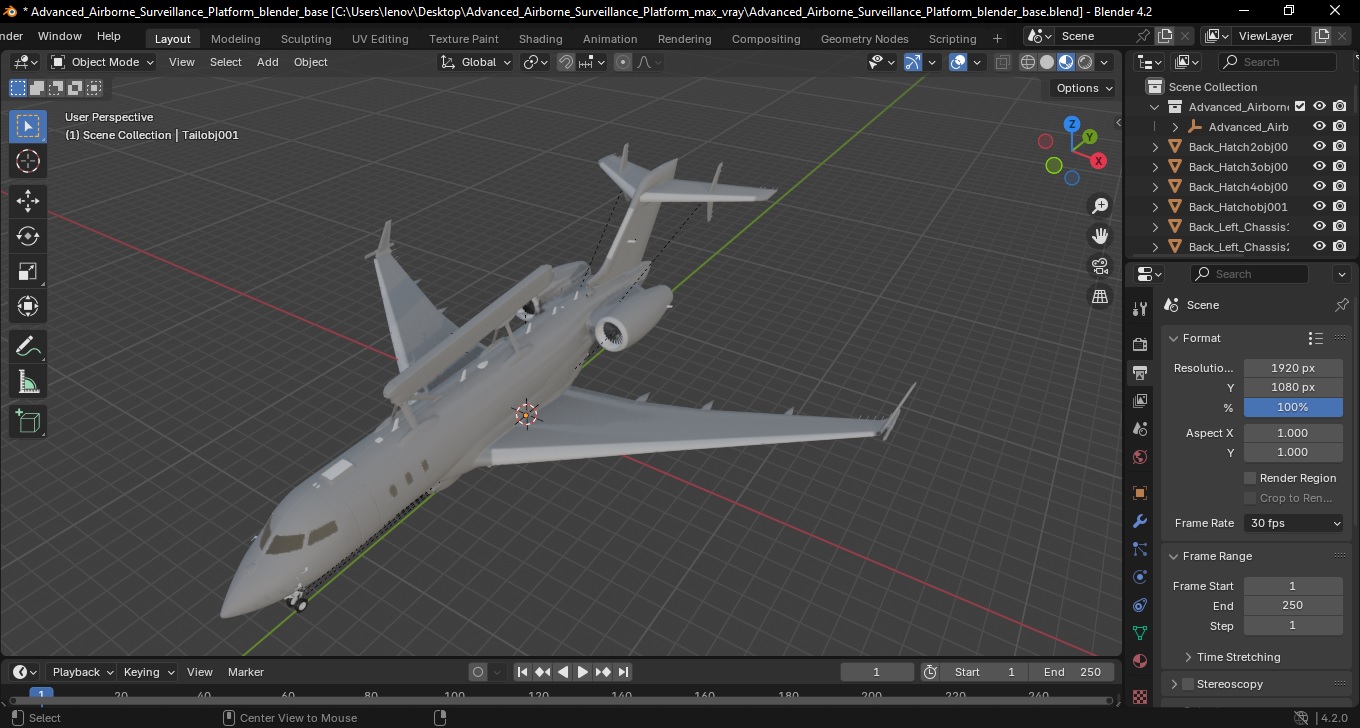Image resolution: width=1360 pixels, height=728 pixels.
Task: Enable the Render Region checkbox
Action: point(1250,478)
